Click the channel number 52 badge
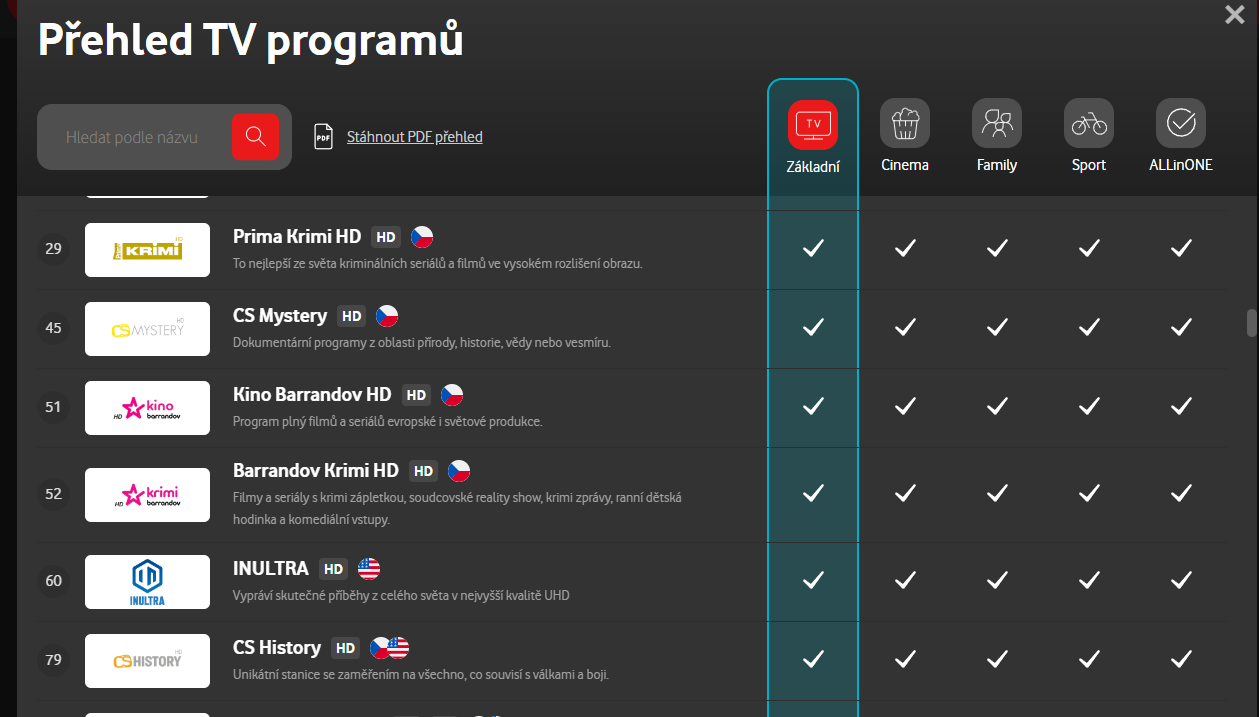This screenshot has height=717, width=1259. [x=54, y=494]
